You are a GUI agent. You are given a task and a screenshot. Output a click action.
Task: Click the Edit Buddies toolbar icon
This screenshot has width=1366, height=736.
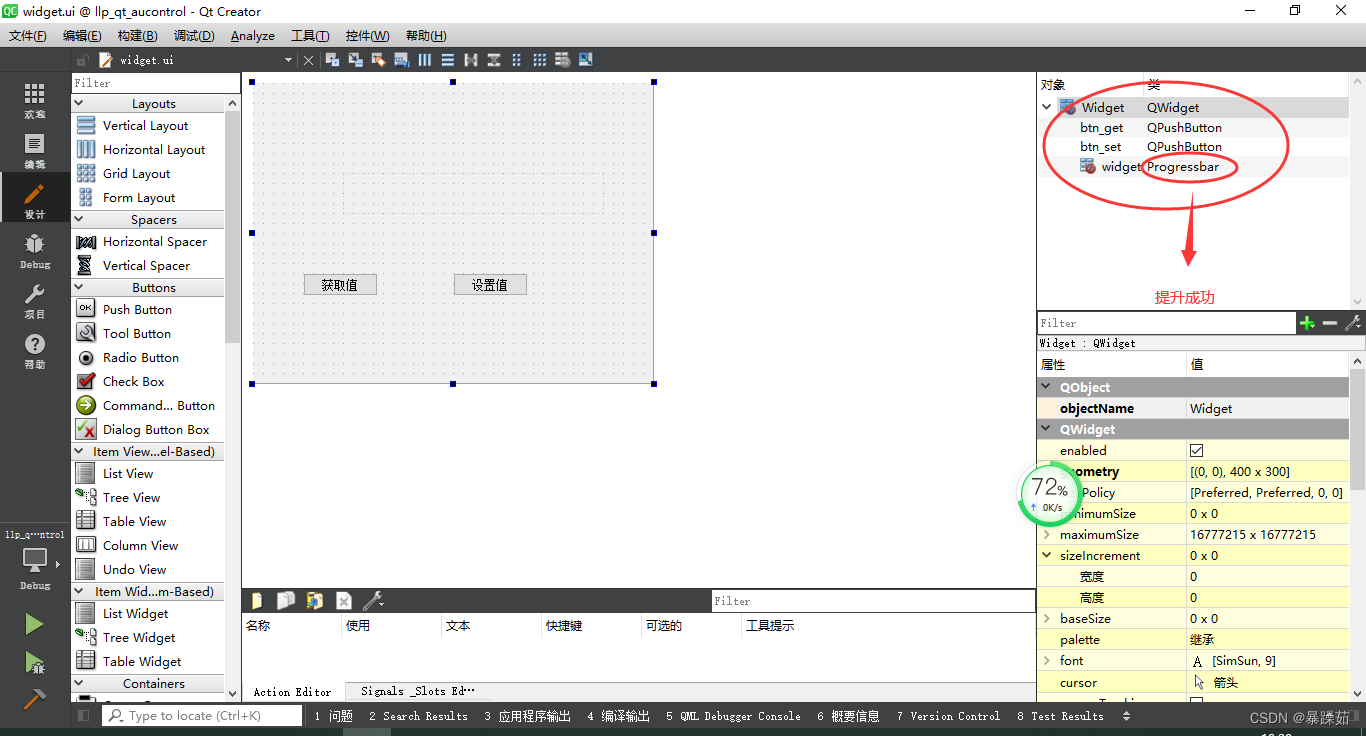point(378,60)
